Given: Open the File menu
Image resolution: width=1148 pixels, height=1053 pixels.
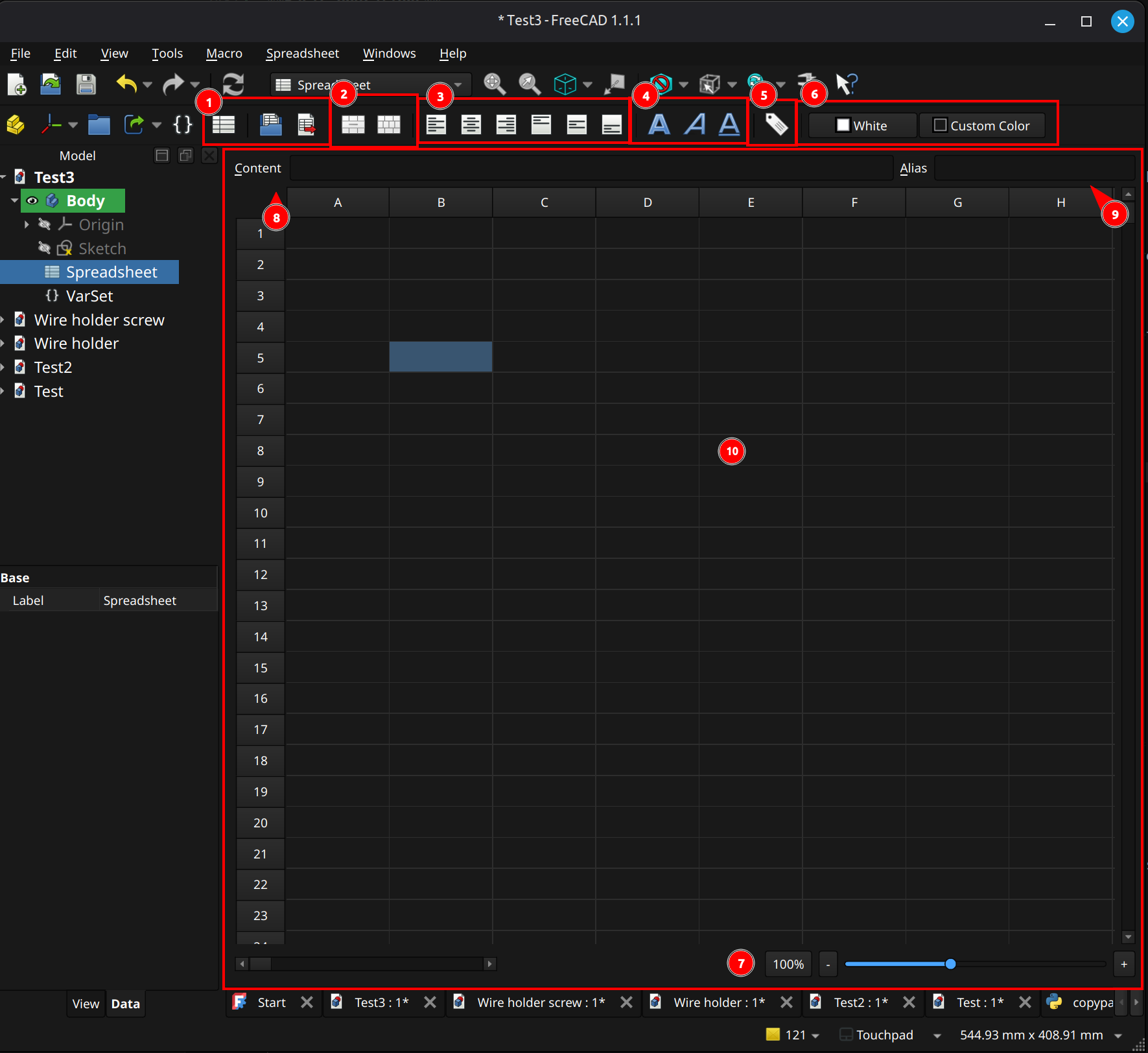Looking at the screenshot, I should [21, 53].
